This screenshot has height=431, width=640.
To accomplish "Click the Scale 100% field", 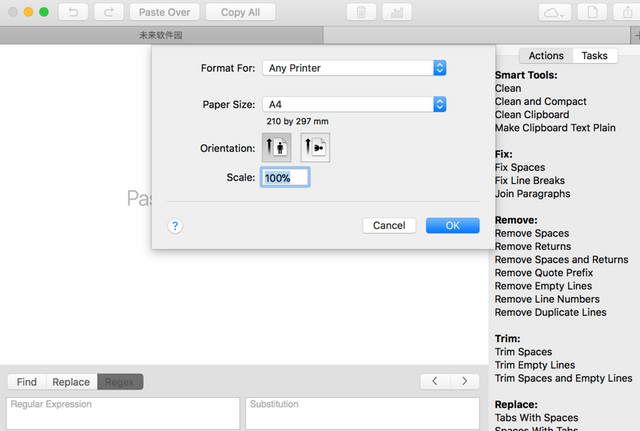I will tap(285, 178).
